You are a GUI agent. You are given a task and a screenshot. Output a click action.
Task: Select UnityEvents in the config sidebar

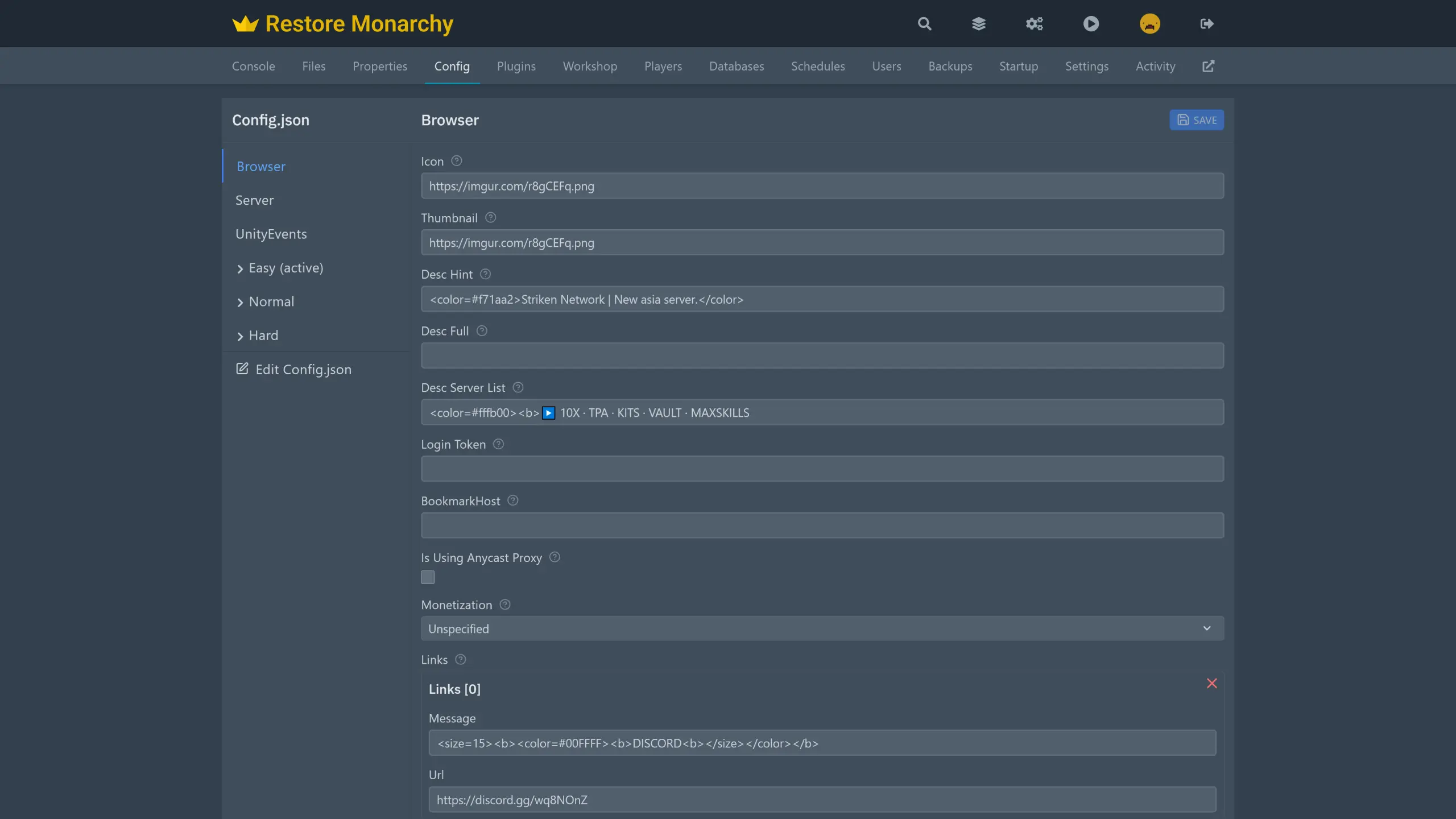(271, 234)
